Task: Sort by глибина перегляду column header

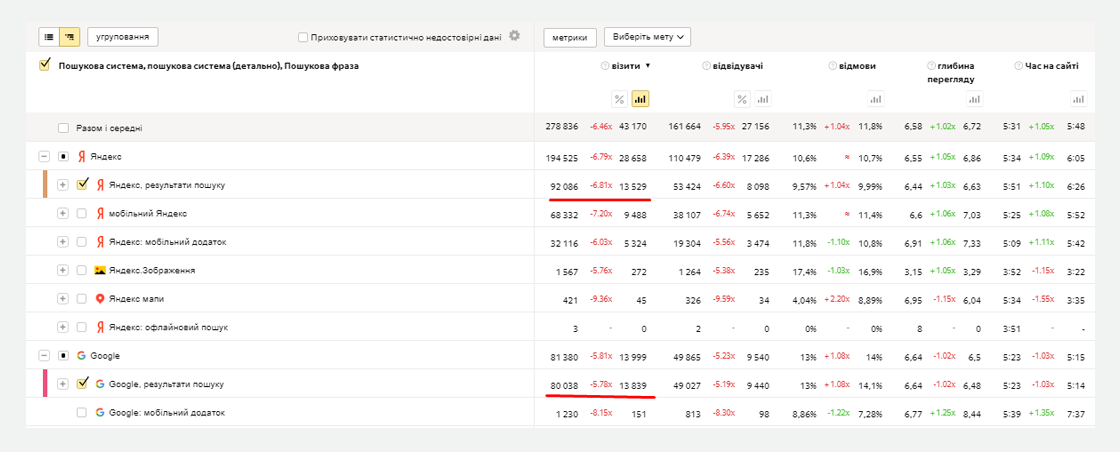Action: coord(951,73)
